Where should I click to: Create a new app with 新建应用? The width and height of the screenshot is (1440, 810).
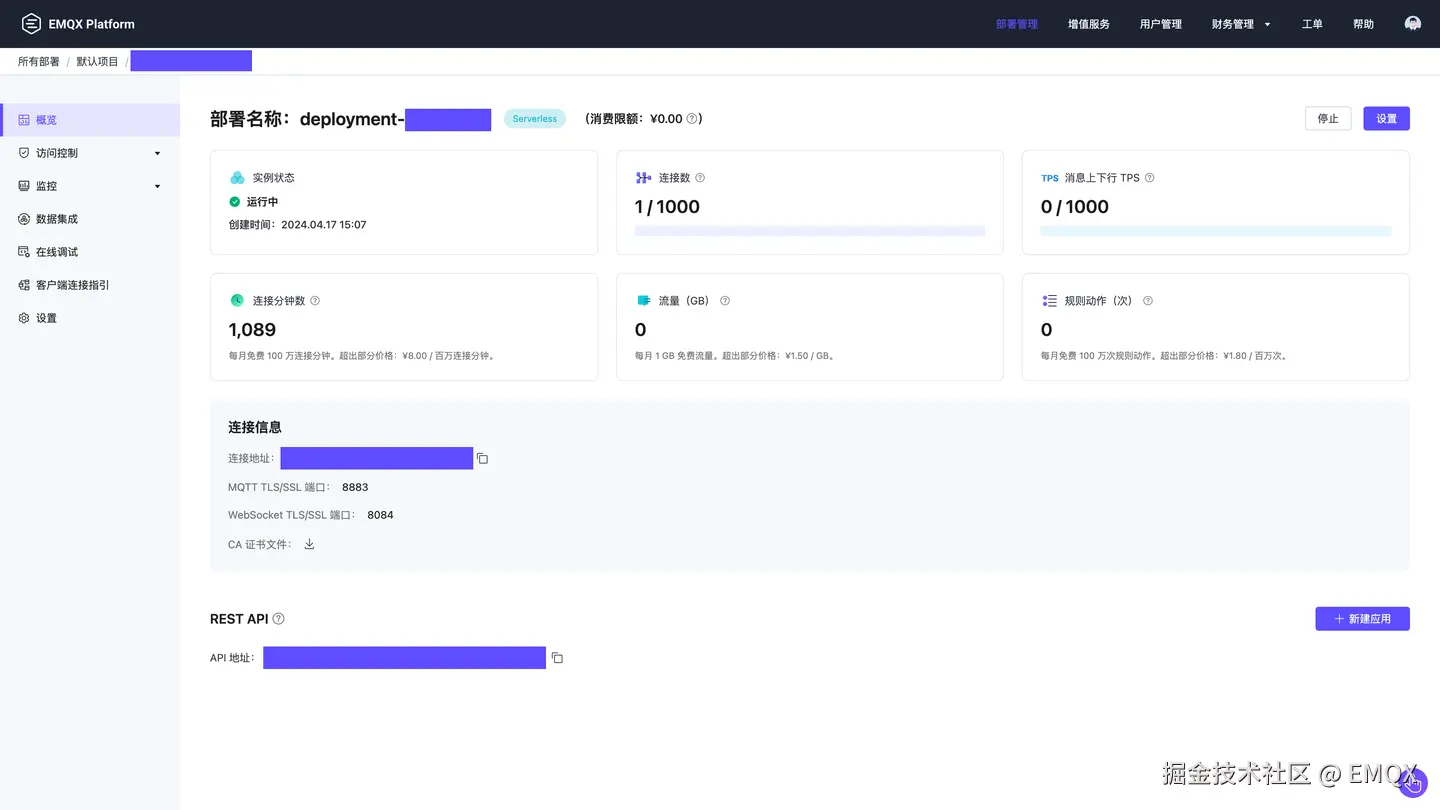coord(1362,618)
